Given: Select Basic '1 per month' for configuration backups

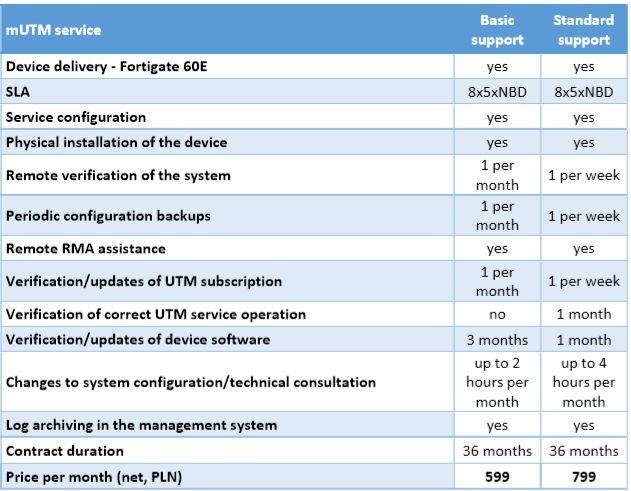Looking at the screenshot, I should [x=497, y=216].
